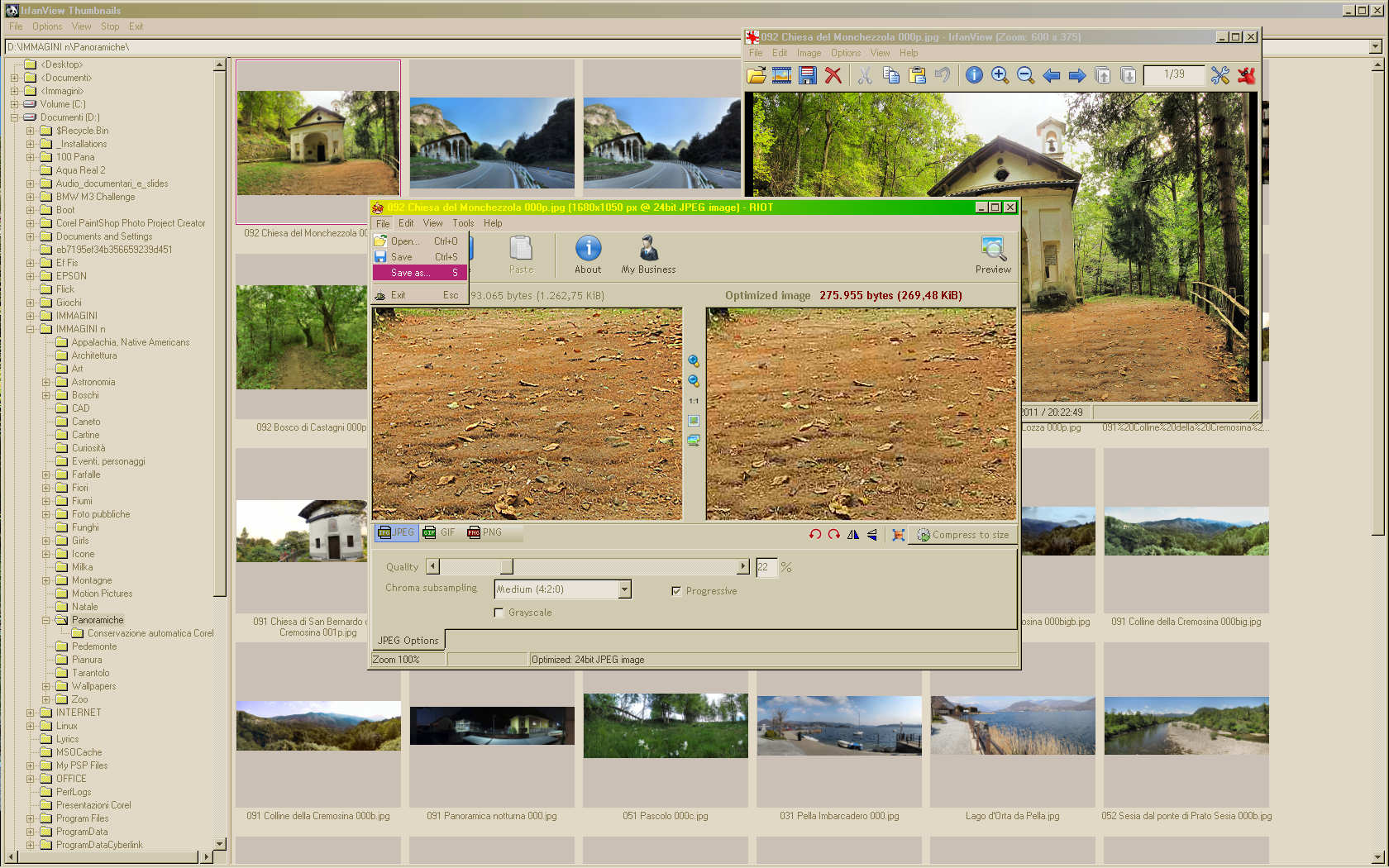
Task: Zoom in using IrfanView magnifier plus icon
Action: point(1000,75)
